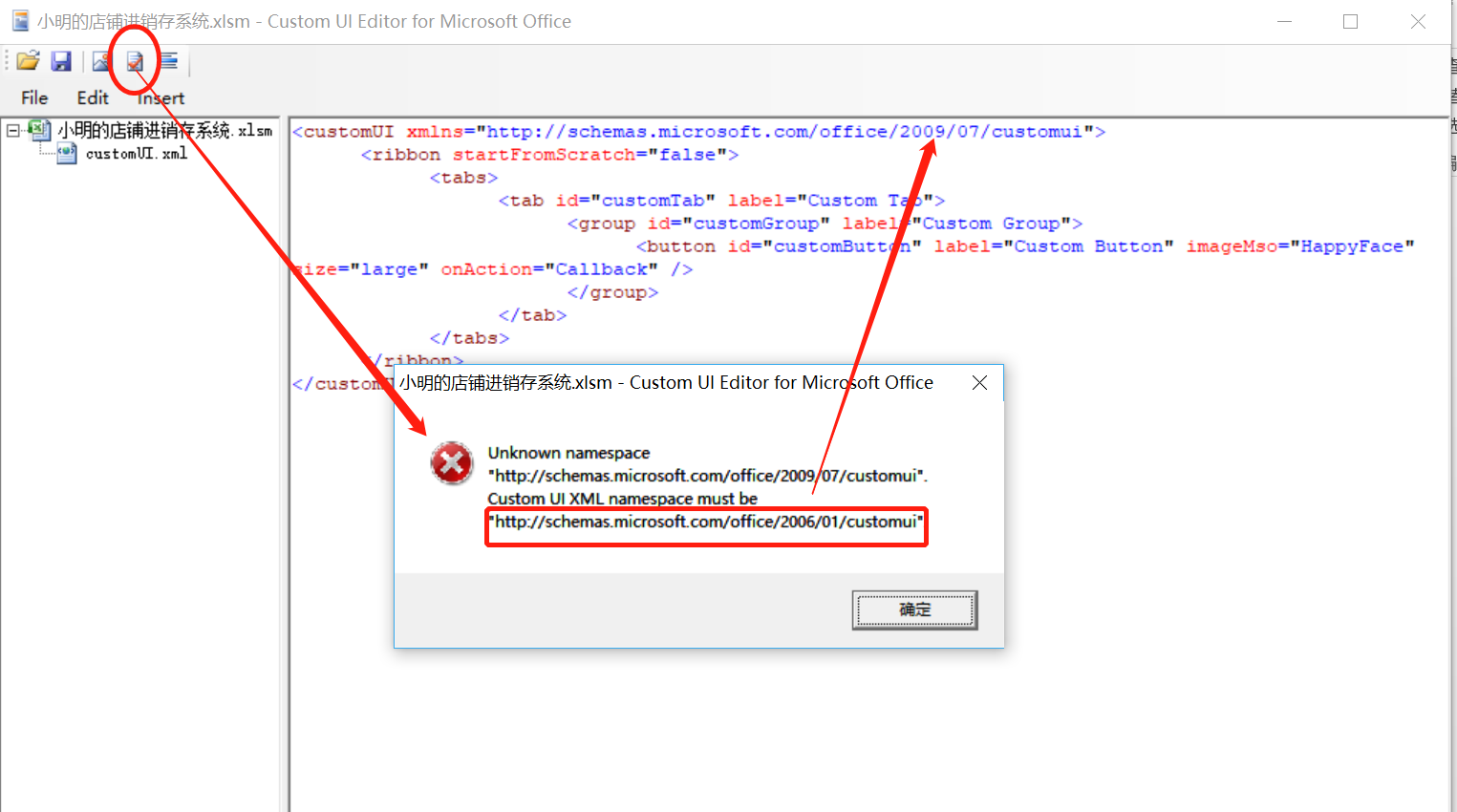Screen dimensions: 1457x812
Task: Click the Save toolbar icon
Action: pos(61,61)
